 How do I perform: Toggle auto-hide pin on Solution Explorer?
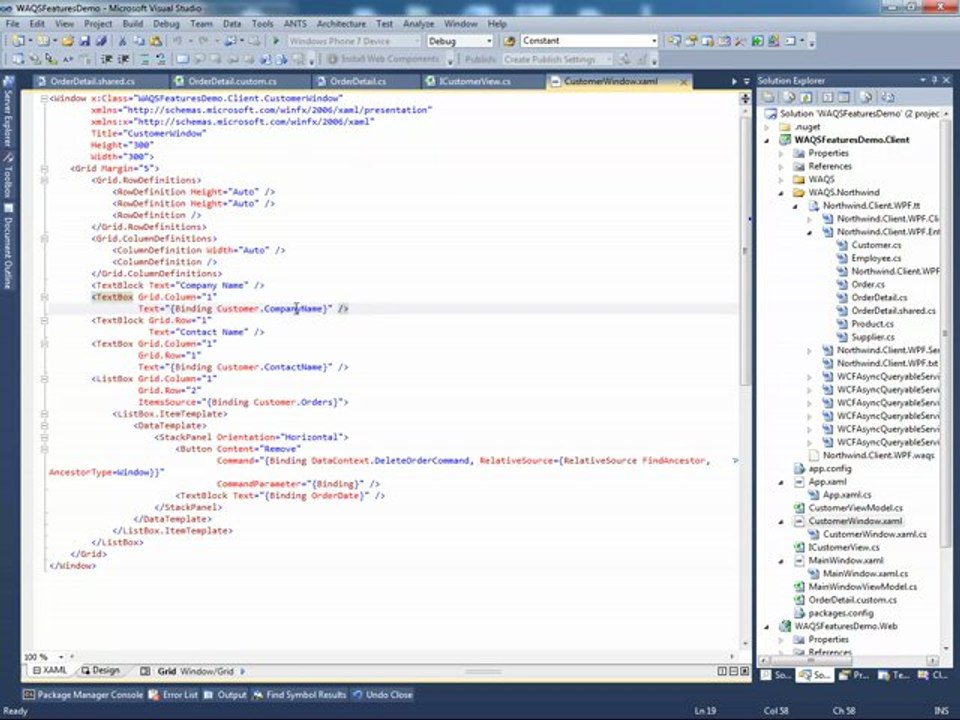coord(934,80)
